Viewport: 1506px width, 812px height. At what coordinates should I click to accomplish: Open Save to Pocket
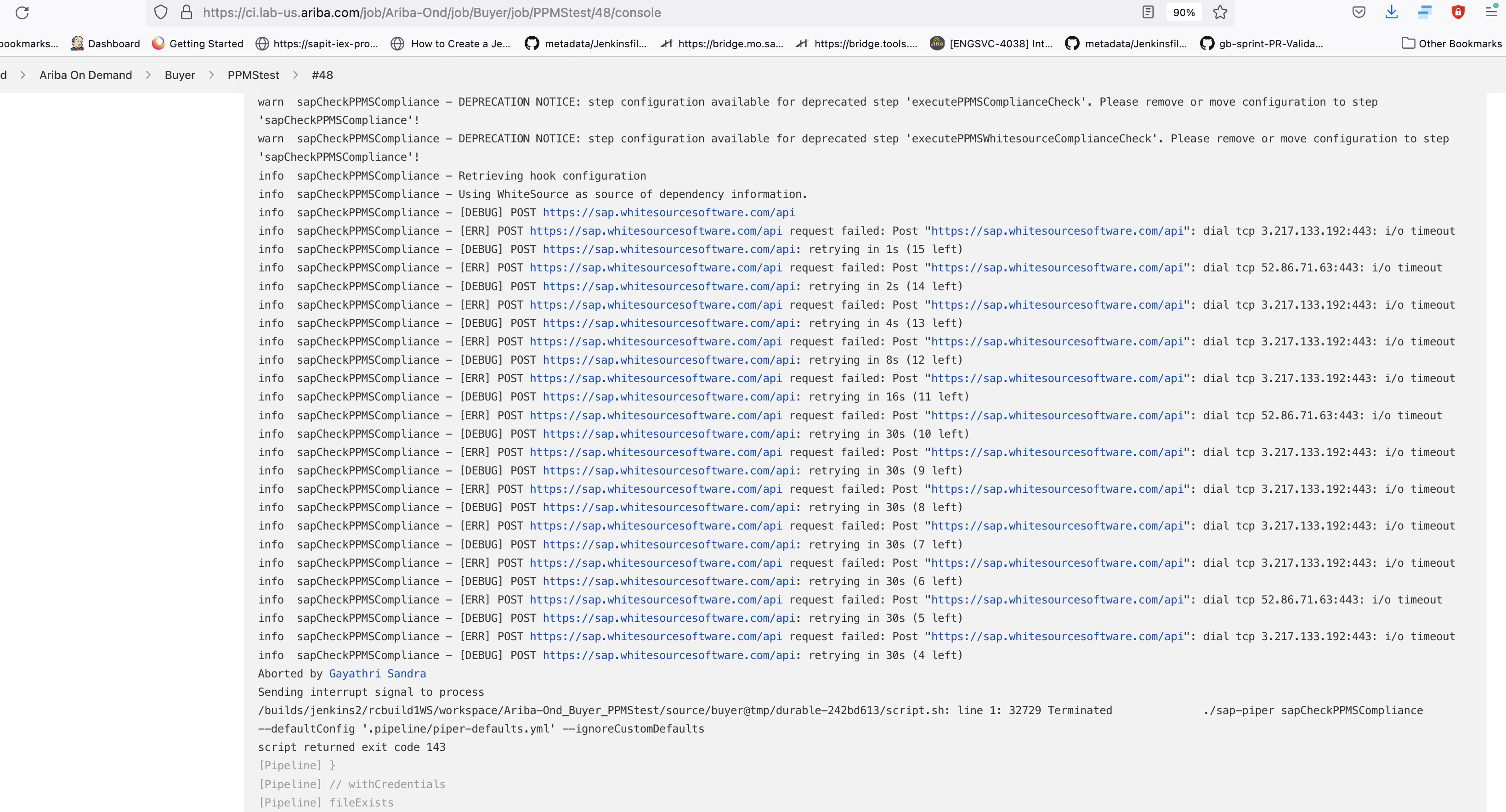pyautogui.click(x=1359, y=11)
